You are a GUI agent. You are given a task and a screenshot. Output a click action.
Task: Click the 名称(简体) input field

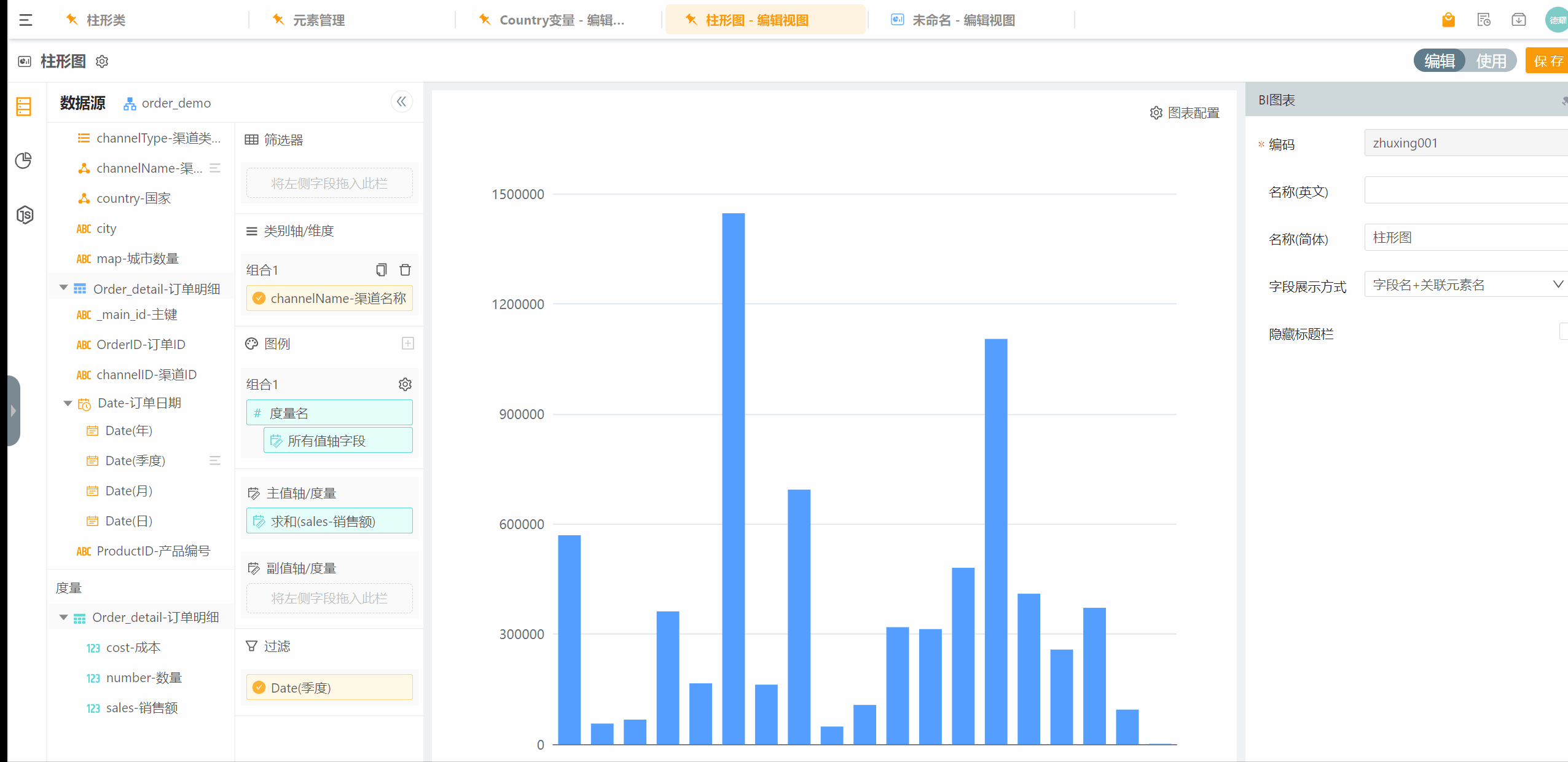tap(1466, 237)
